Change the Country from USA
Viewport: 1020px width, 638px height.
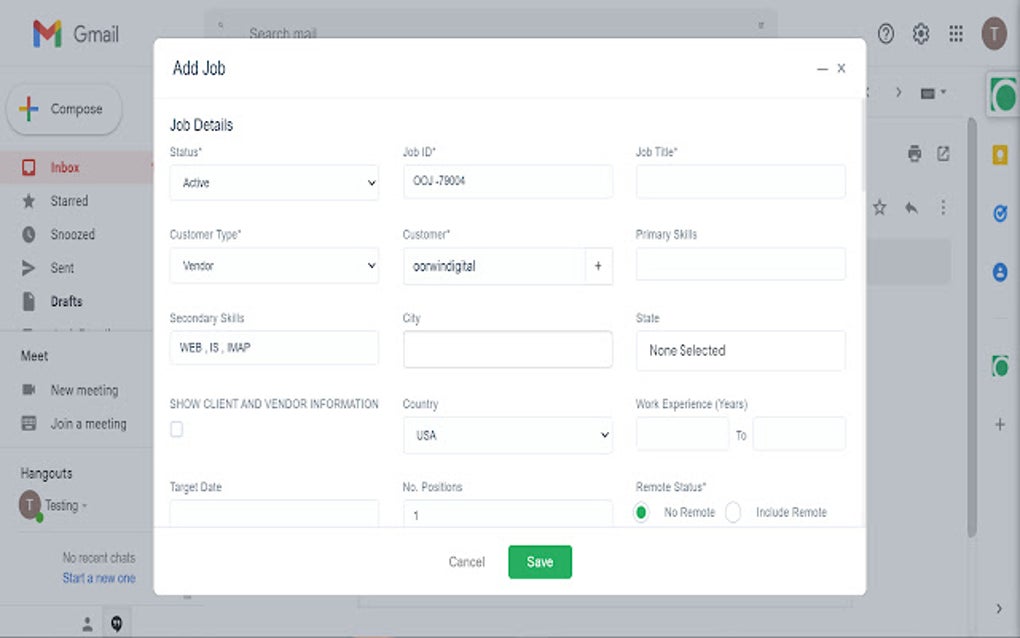pos(507,435)
